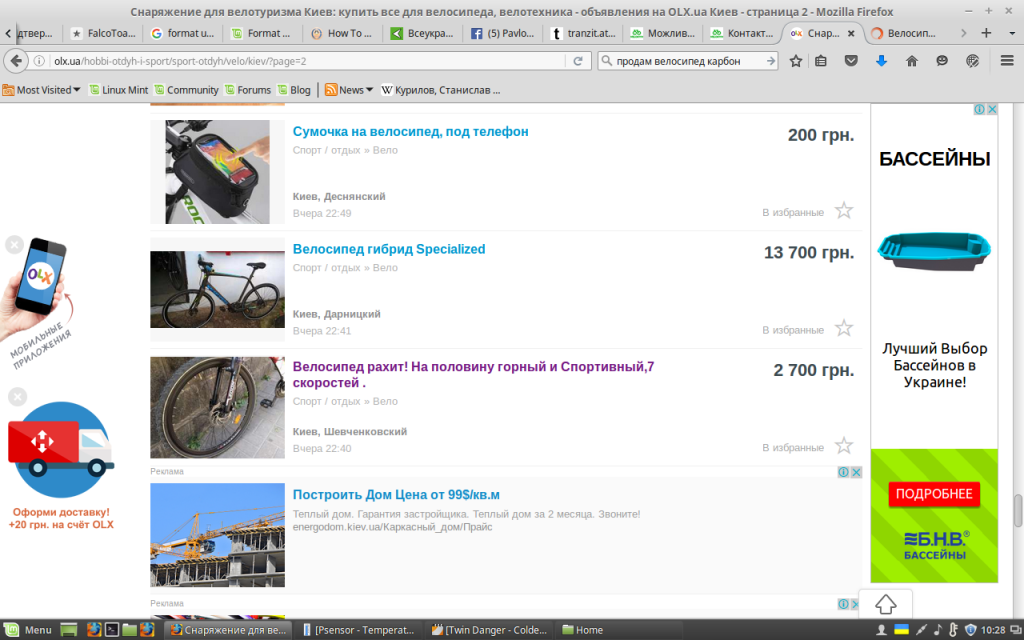Switch to the Facebook (5) Pavlo tab
Image resolution: width=1024 pixels, height=640 pixels.
click(x=504, y=33)
